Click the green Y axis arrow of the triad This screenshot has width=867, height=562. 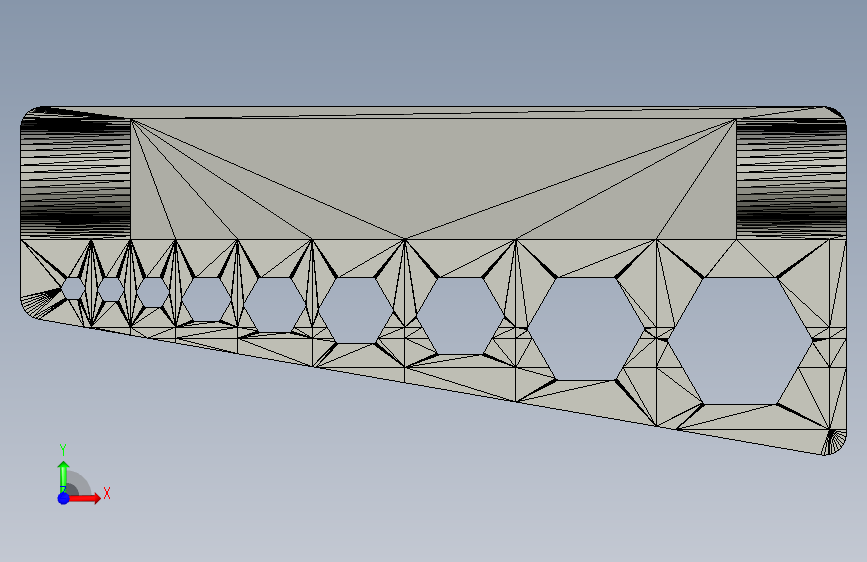pyautogui.click(x=64, y=477)
